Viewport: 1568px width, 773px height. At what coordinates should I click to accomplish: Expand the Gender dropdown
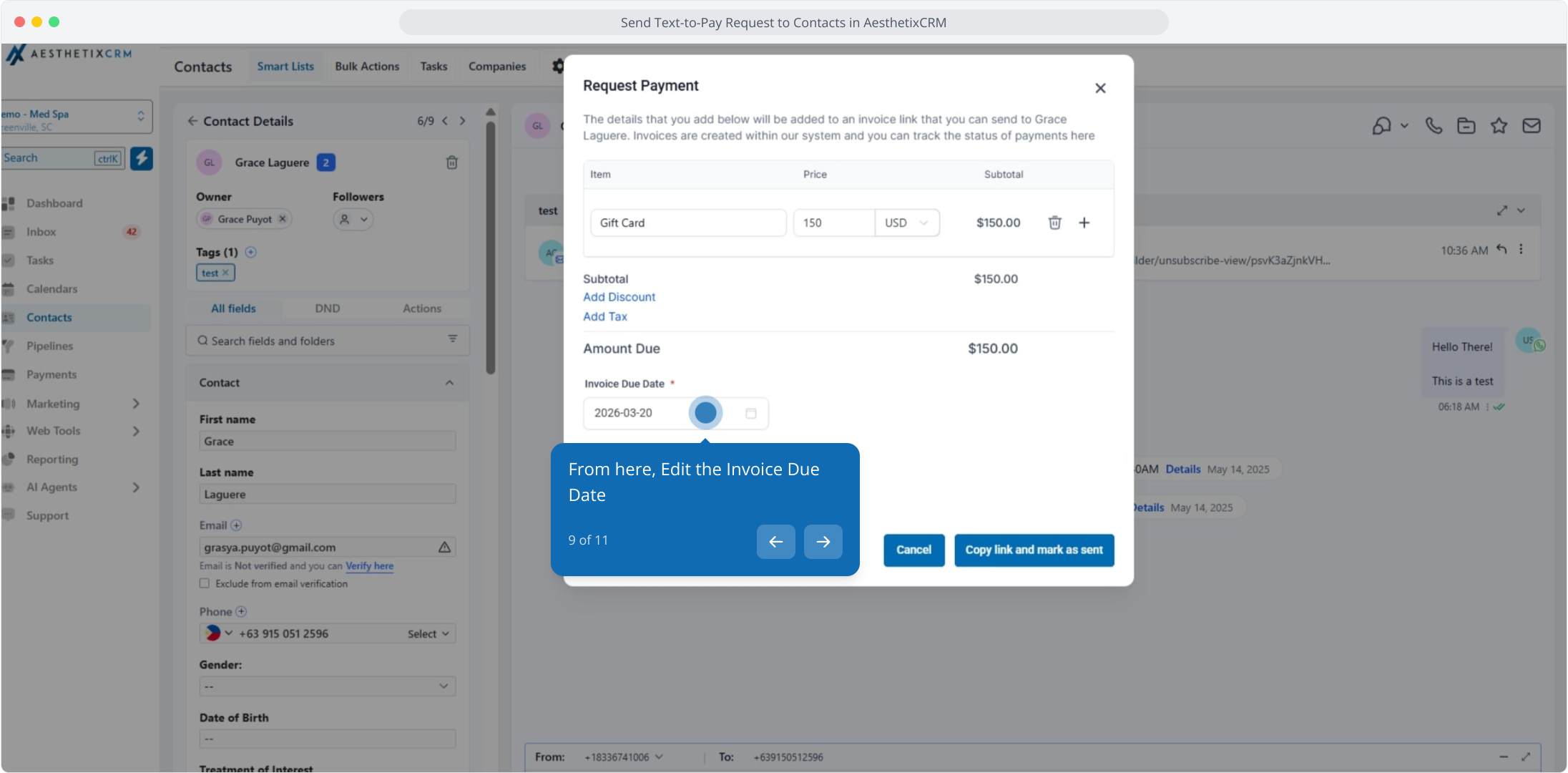(328, 686)
